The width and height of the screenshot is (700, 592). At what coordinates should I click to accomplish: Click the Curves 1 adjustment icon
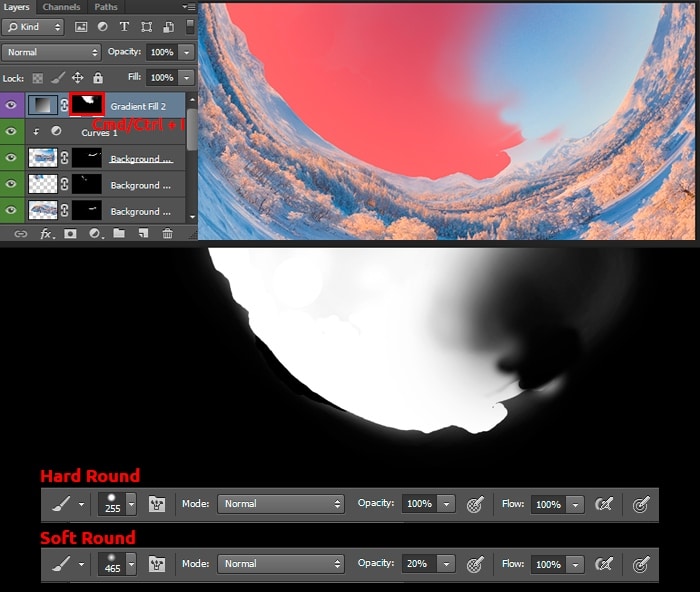56,131
